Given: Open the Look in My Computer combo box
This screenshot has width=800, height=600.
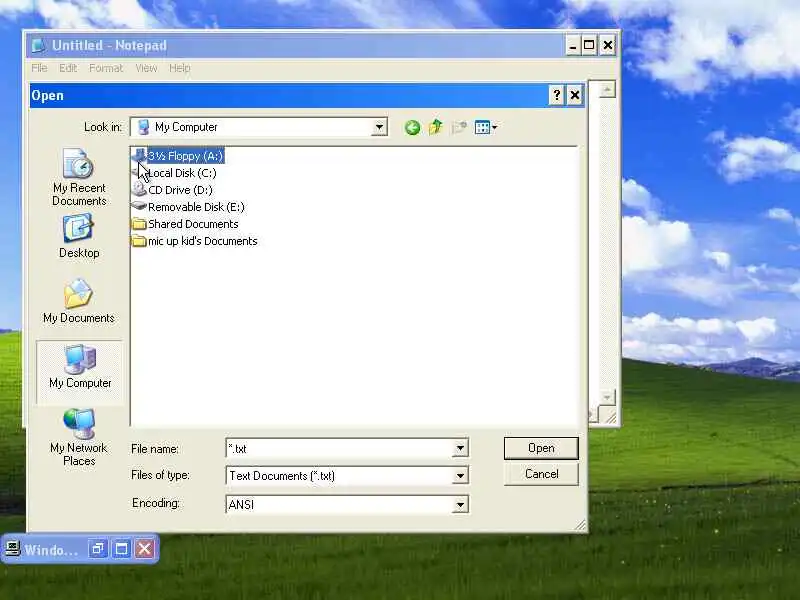Looking at the screenshot, I should pyautogui.click(x=259, y=127).
